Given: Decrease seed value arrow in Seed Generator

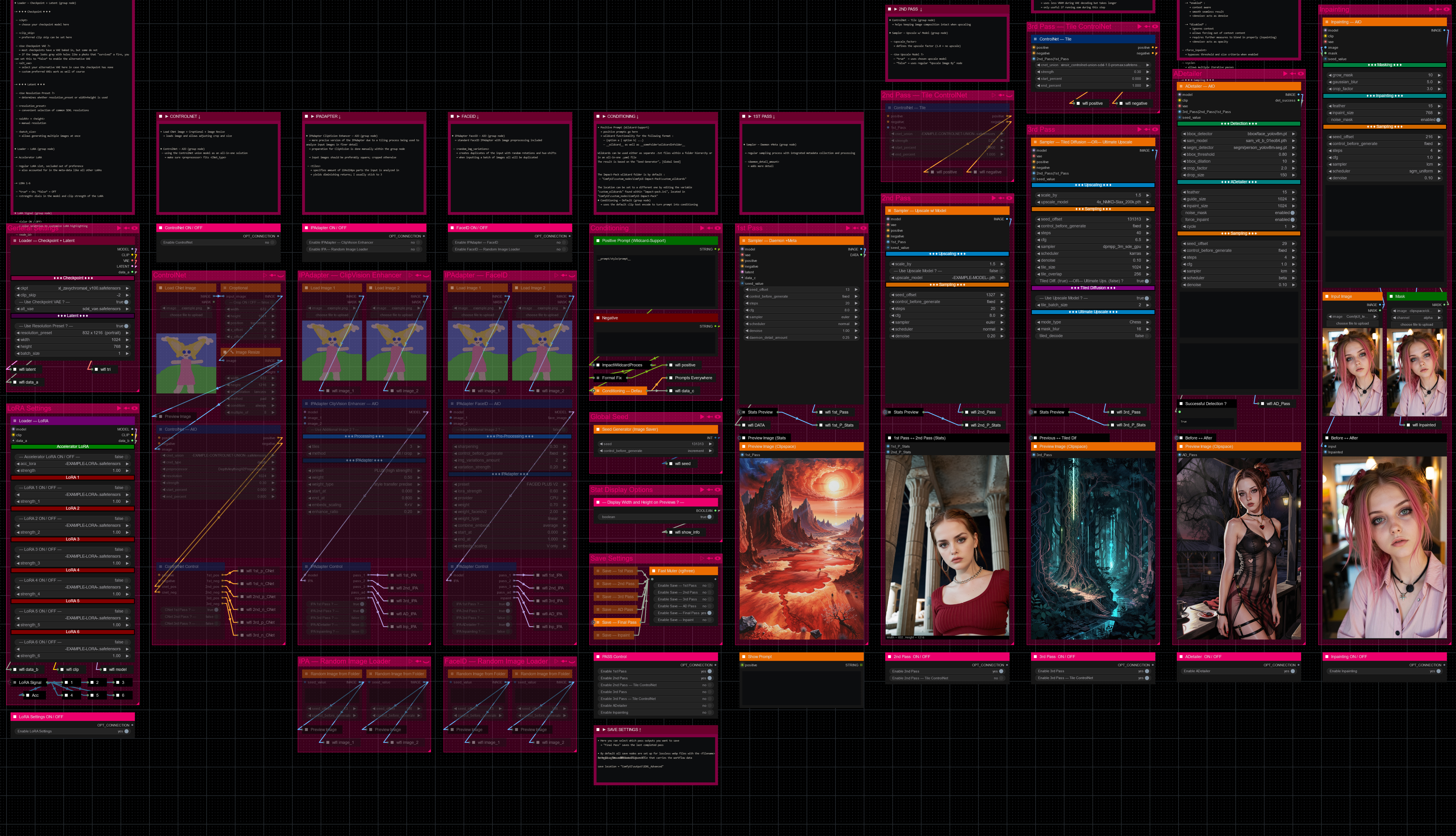Looking at the screenshot, I should pyautogui.click(x=601, y=444).
